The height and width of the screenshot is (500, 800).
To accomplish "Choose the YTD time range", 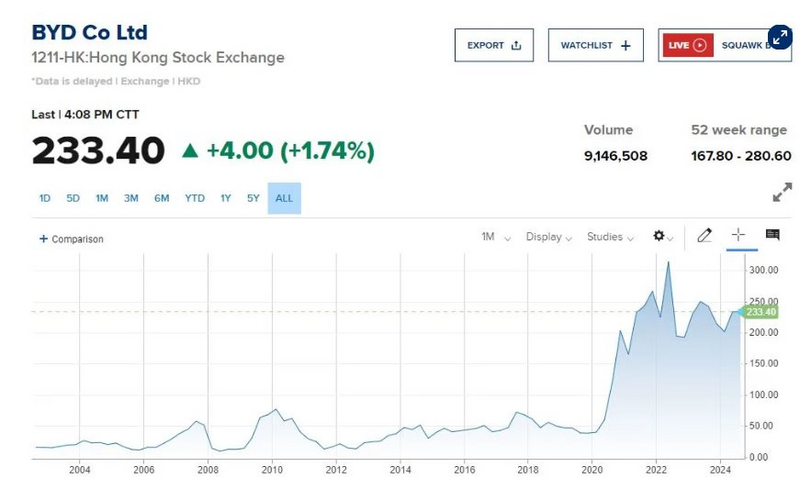I will [x=195, y=198].
